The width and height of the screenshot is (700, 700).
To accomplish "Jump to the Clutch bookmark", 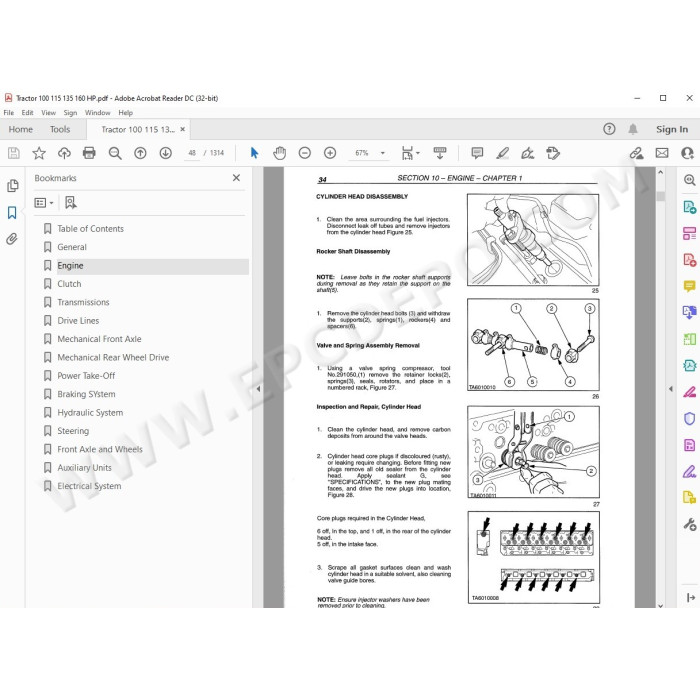I will pos(69,284).
